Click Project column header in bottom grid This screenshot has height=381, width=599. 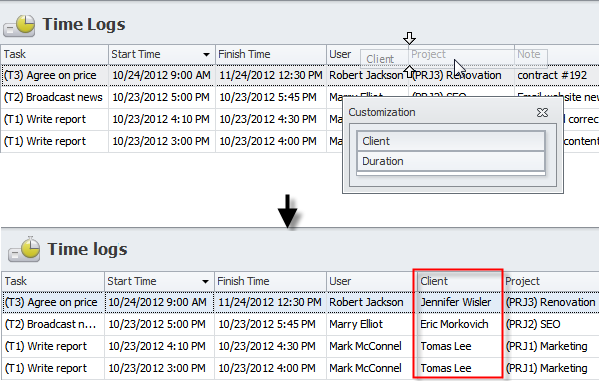pyautogui.click(x=550, y=281)
